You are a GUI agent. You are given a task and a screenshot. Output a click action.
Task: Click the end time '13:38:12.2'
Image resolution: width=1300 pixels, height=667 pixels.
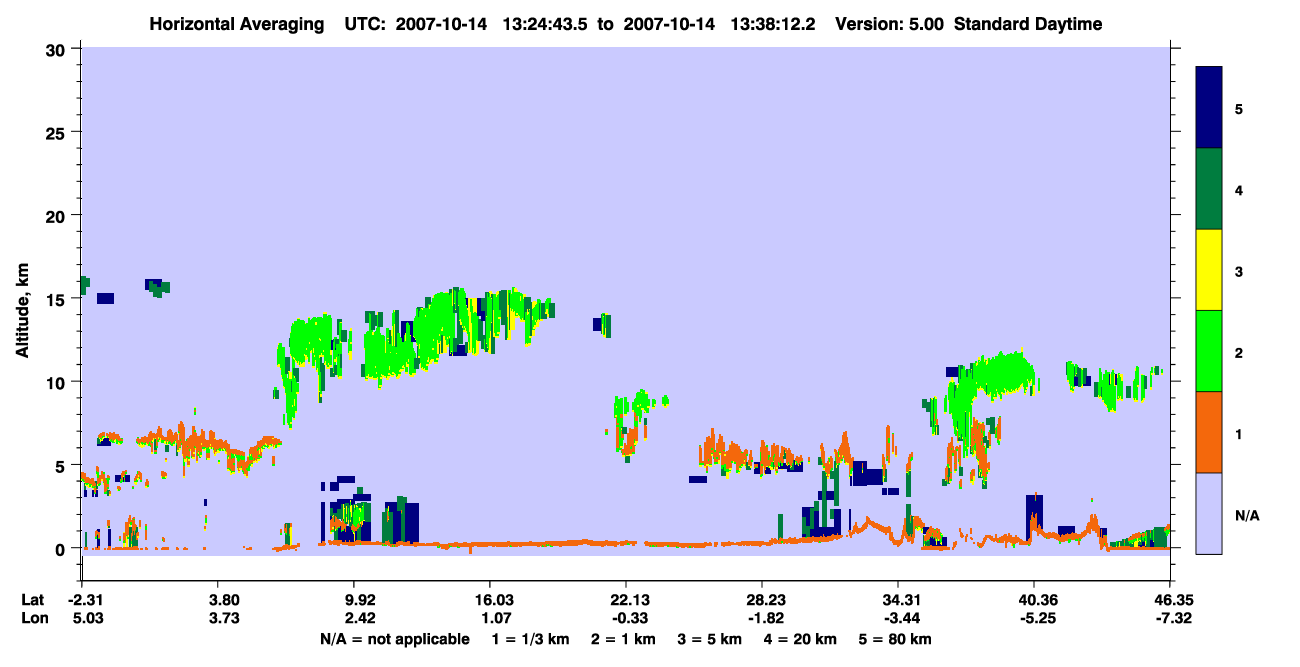click(772, 24)
